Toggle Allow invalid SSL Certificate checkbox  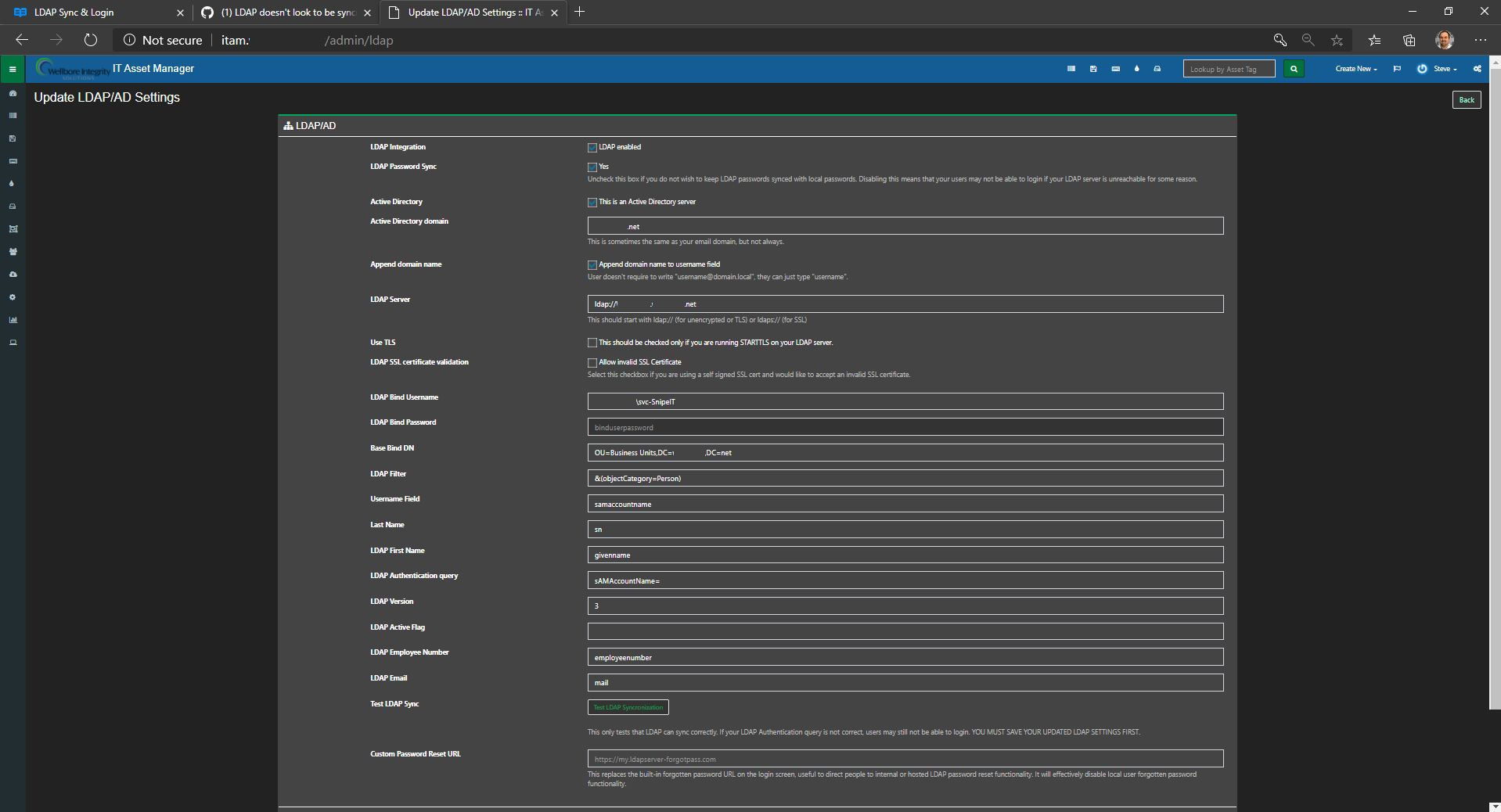(592, 362)
